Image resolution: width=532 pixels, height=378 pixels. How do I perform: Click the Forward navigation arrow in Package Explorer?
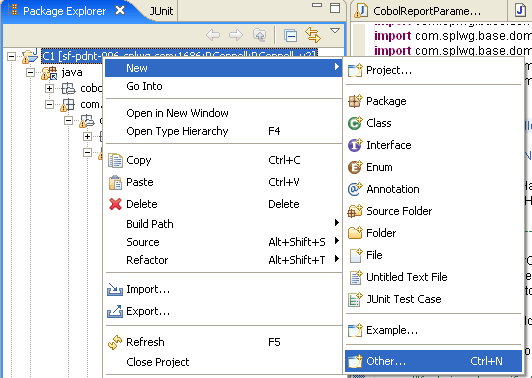click(x=236, y=35)
